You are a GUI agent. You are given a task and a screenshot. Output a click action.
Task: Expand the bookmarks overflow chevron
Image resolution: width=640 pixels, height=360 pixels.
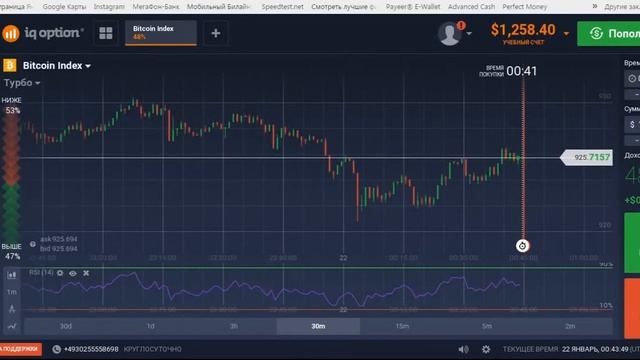595,6
